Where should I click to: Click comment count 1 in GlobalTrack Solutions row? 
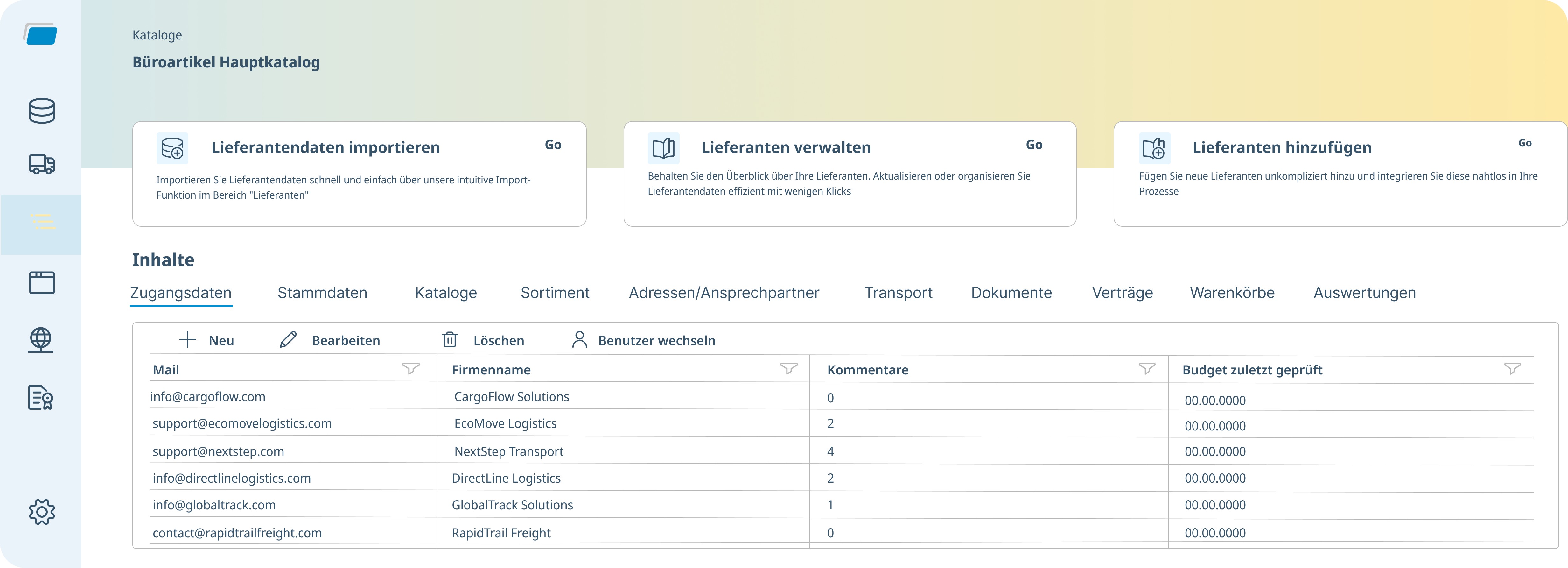tap(830, 505)
